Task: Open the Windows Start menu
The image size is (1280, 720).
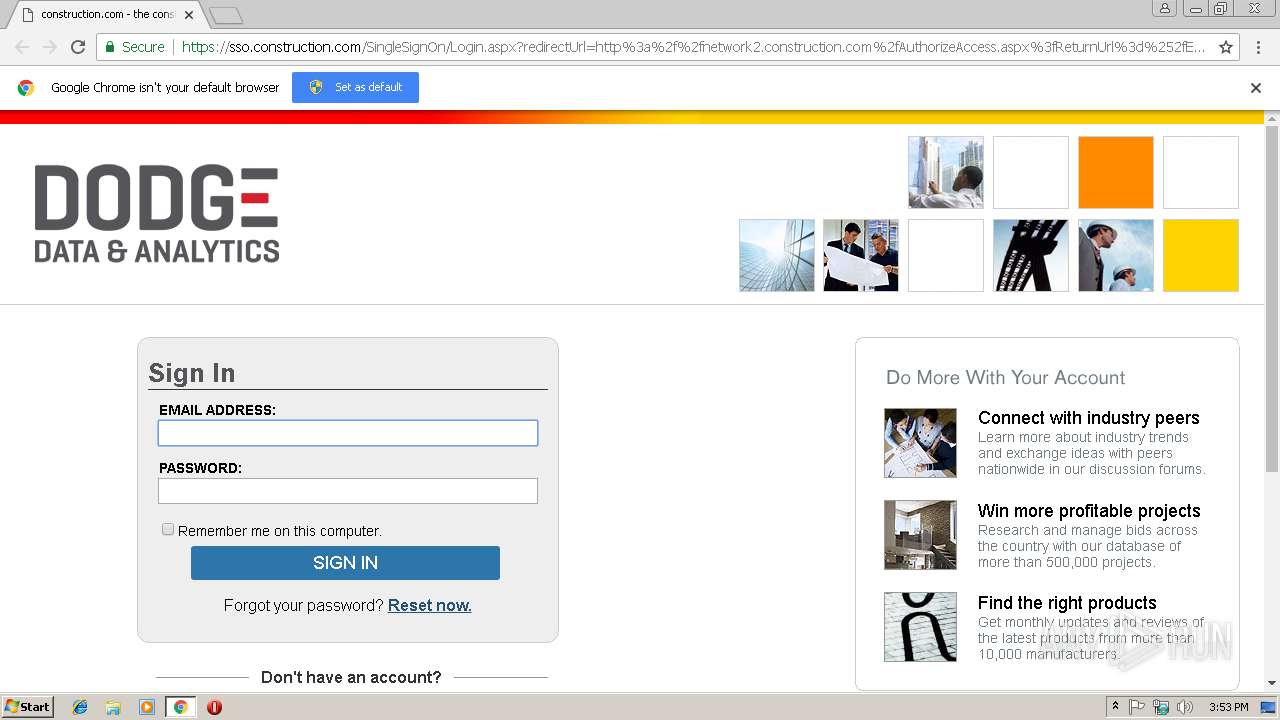Action: [28, 707]
